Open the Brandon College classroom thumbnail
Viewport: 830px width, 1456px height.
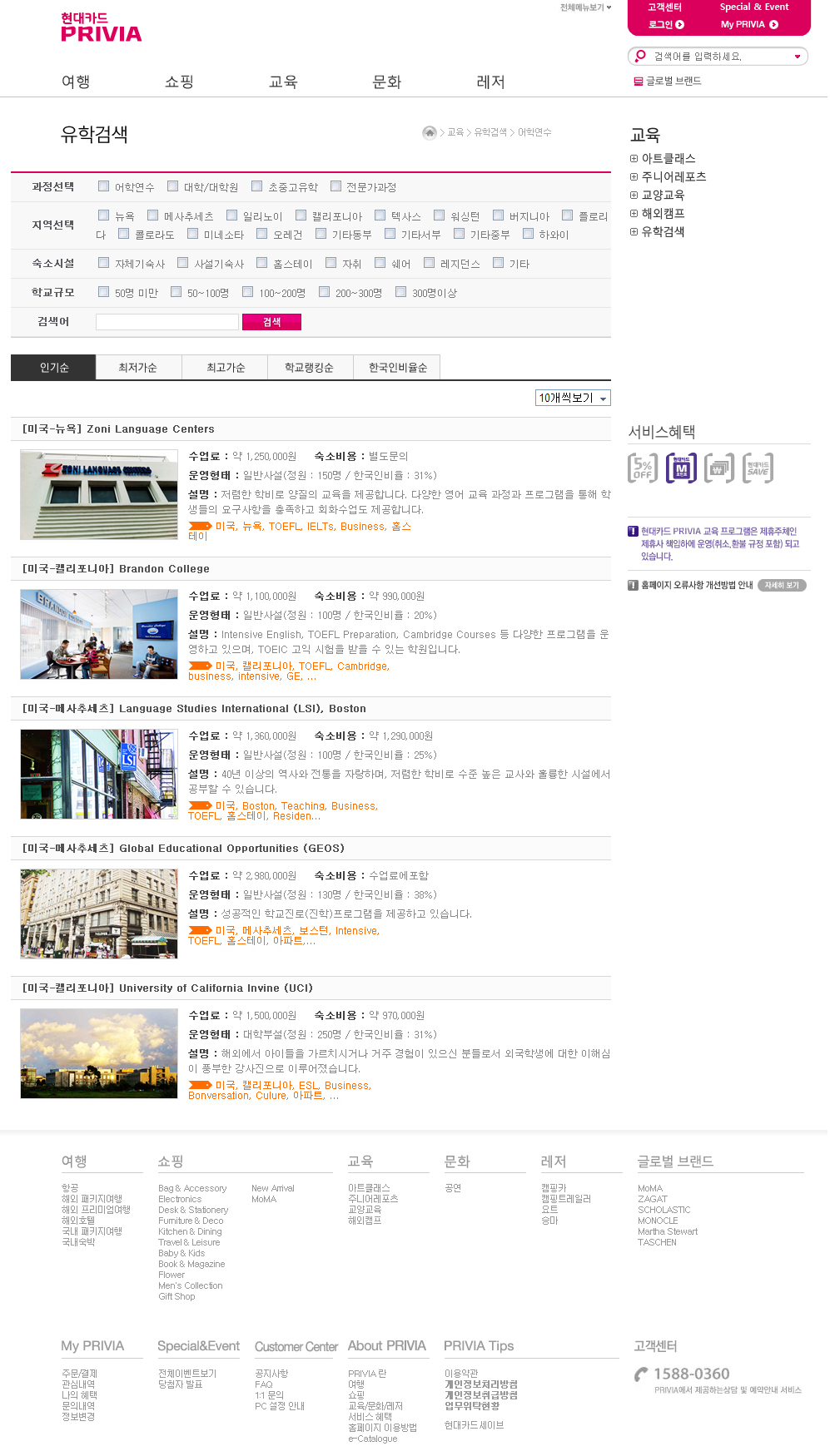coord(99,634)
